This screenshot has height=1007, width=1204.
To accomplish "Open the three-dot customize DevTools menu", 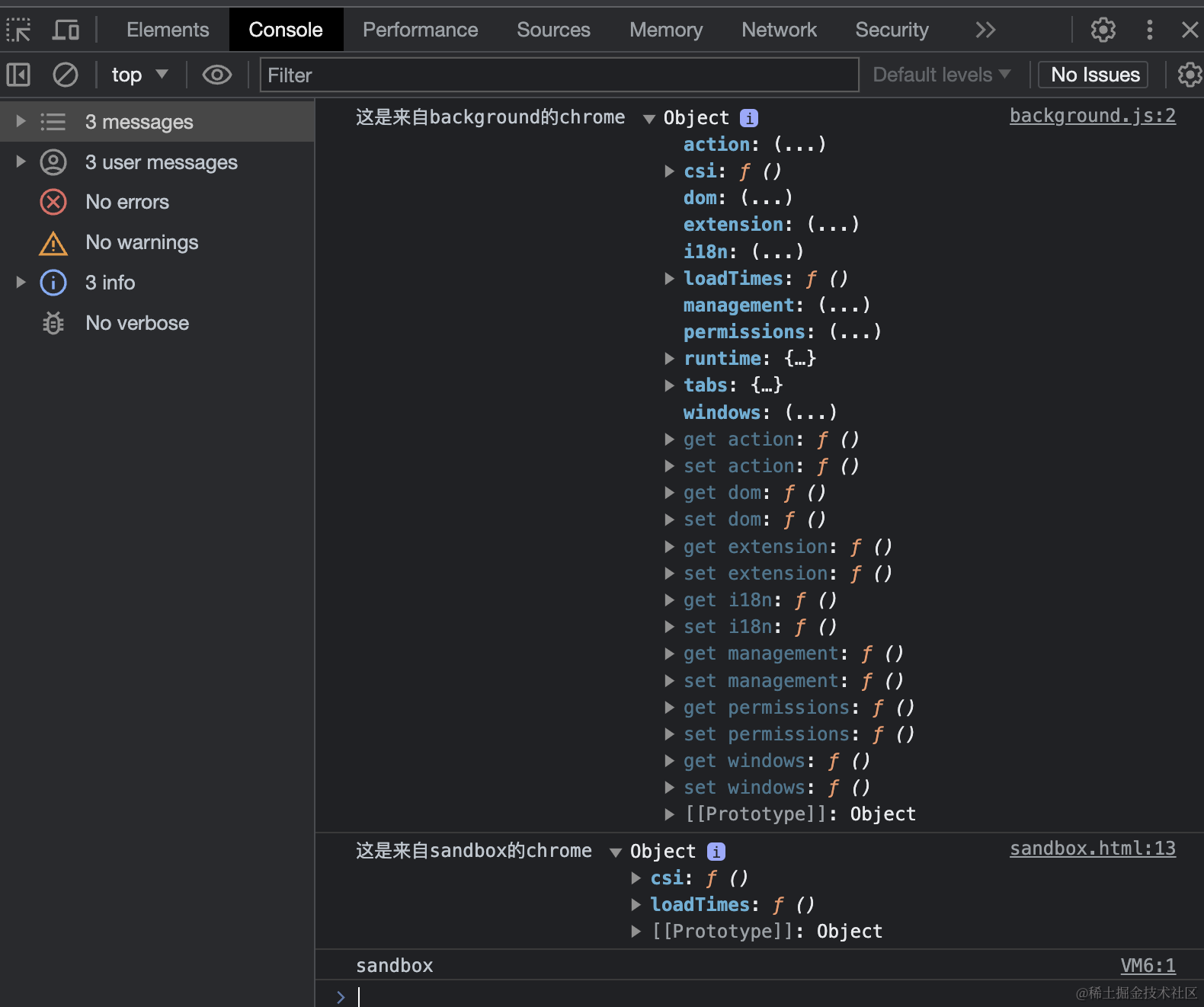I will [x=1149, y=30].
